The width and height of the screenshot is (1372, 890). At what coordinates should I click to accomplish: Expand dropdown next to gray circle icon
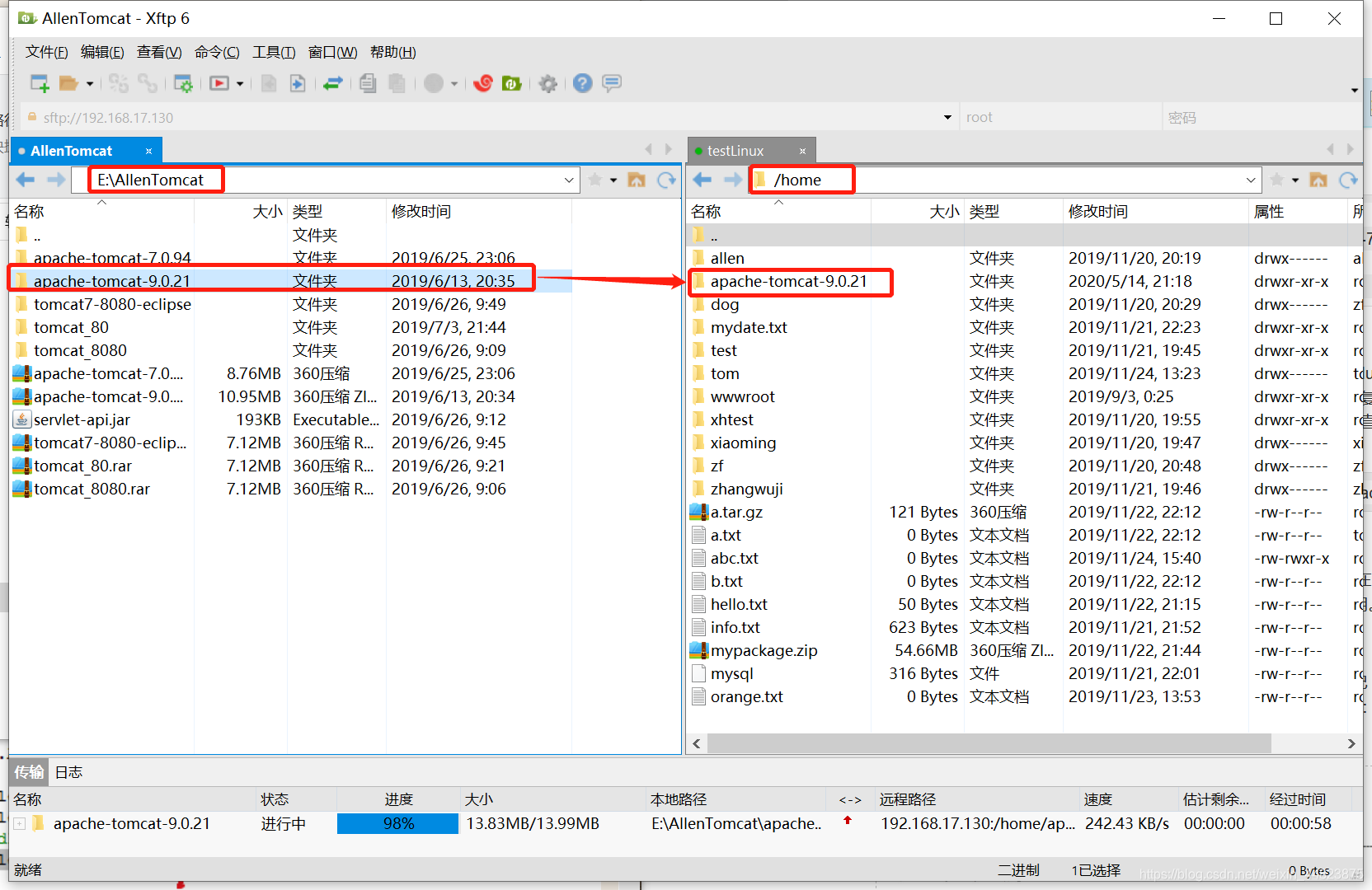click(x=454, y=84)
